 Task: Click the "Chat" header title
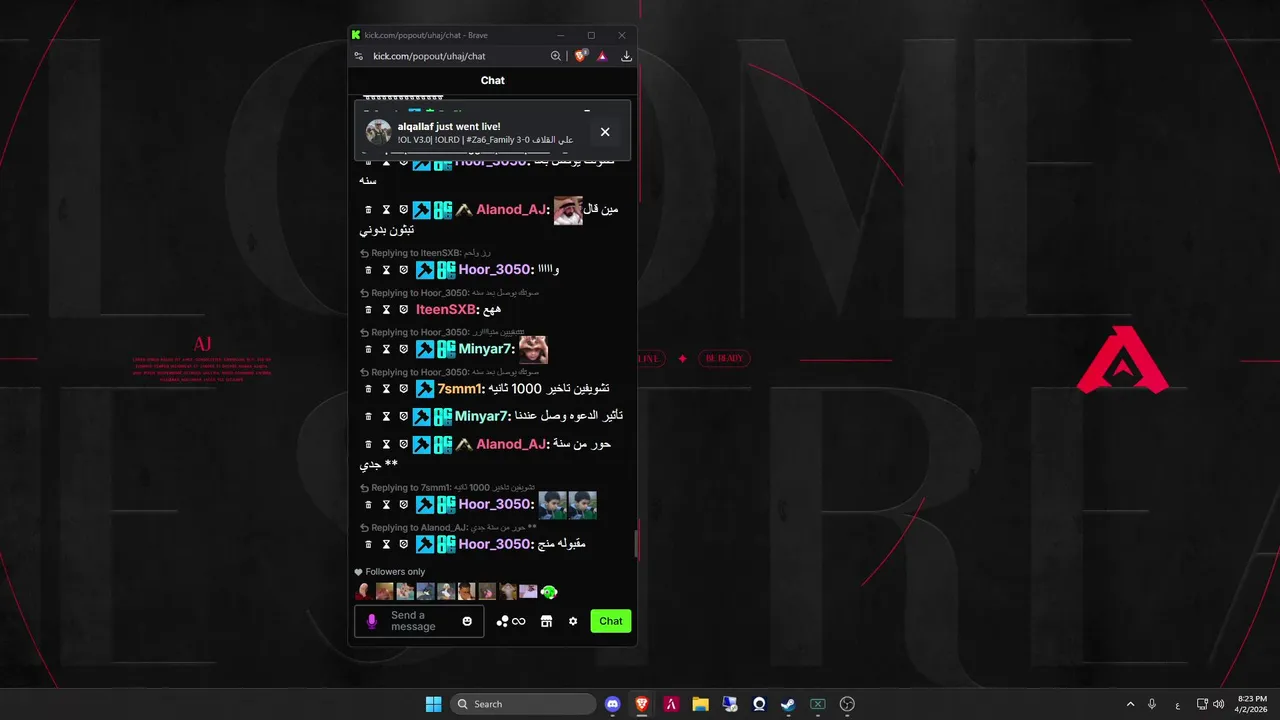(x=492, y=81)
